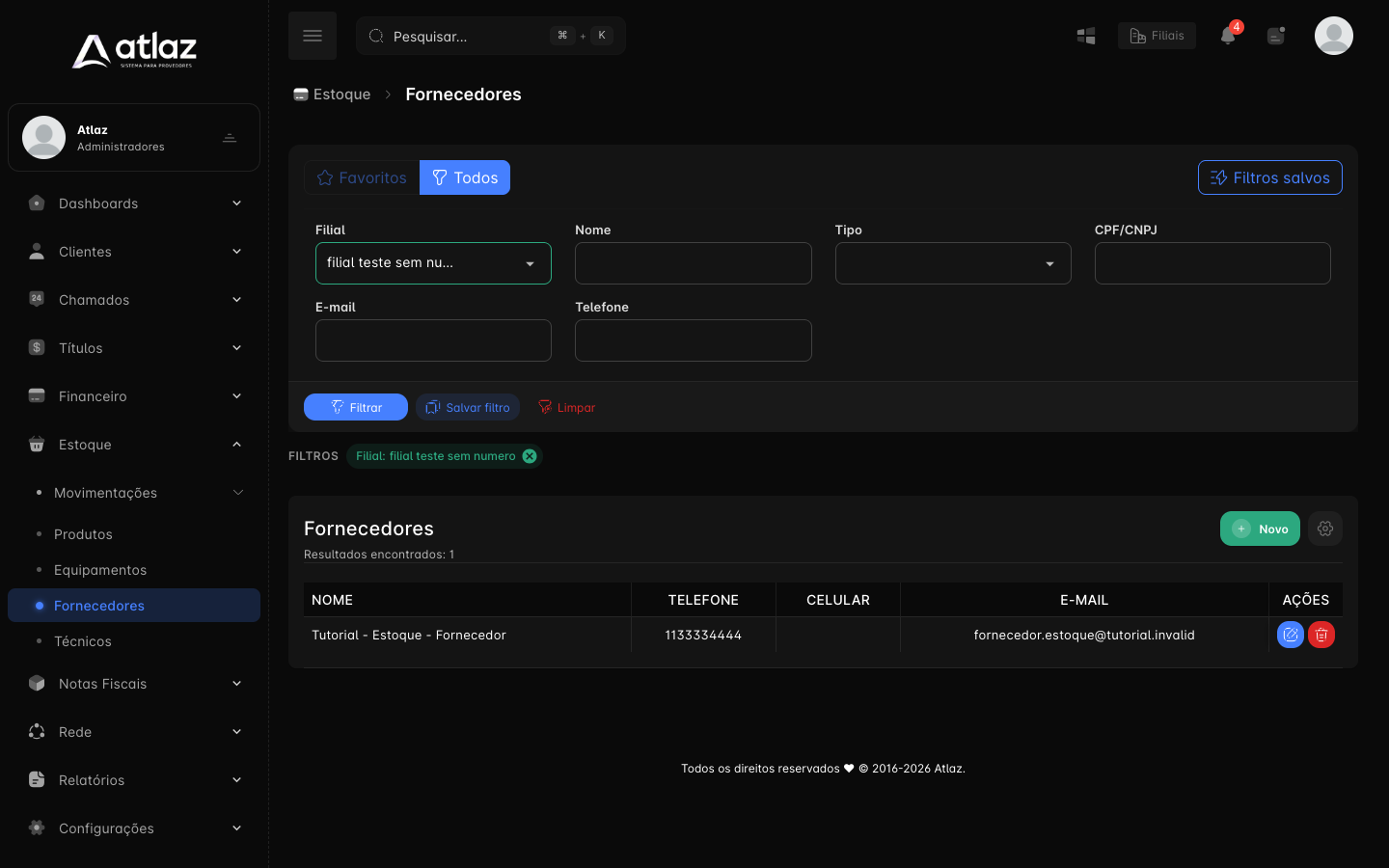Click Salvar filtro
Screen dimensions: 1389x868
point(468,407)
